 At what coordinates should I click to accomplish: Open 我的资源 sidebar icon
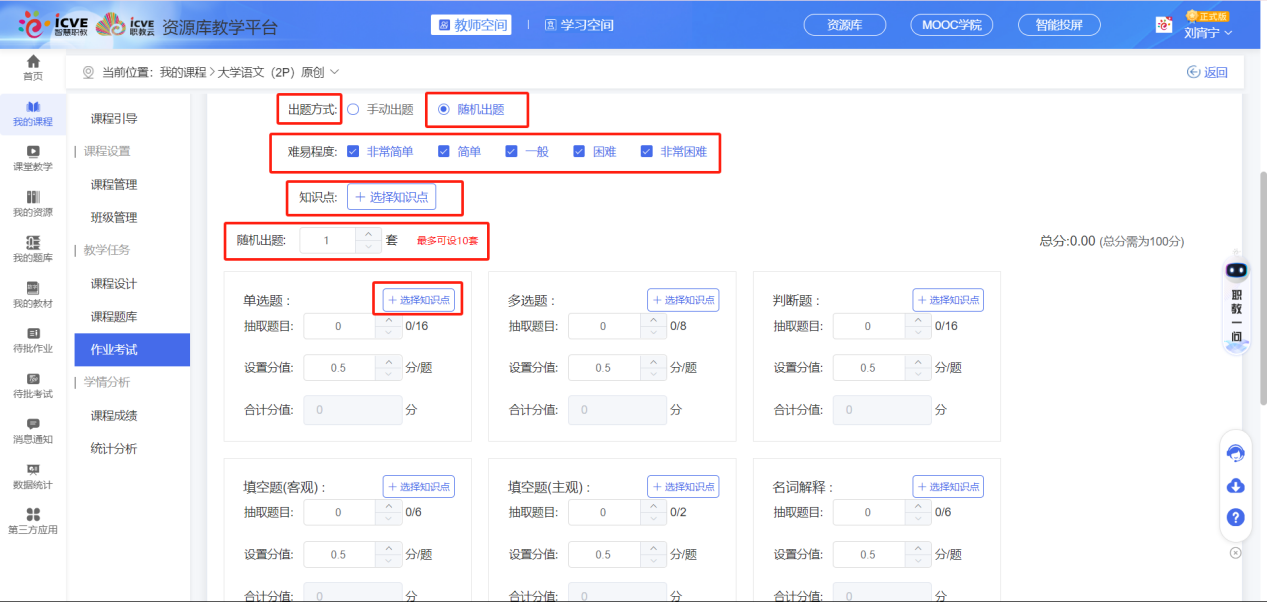tap(33, 203)
